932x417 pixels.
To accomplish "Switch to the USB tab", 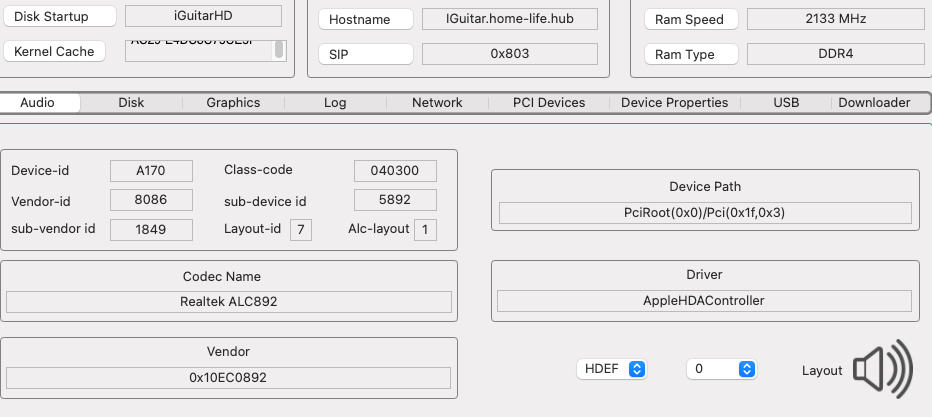I will pos(786,103).
